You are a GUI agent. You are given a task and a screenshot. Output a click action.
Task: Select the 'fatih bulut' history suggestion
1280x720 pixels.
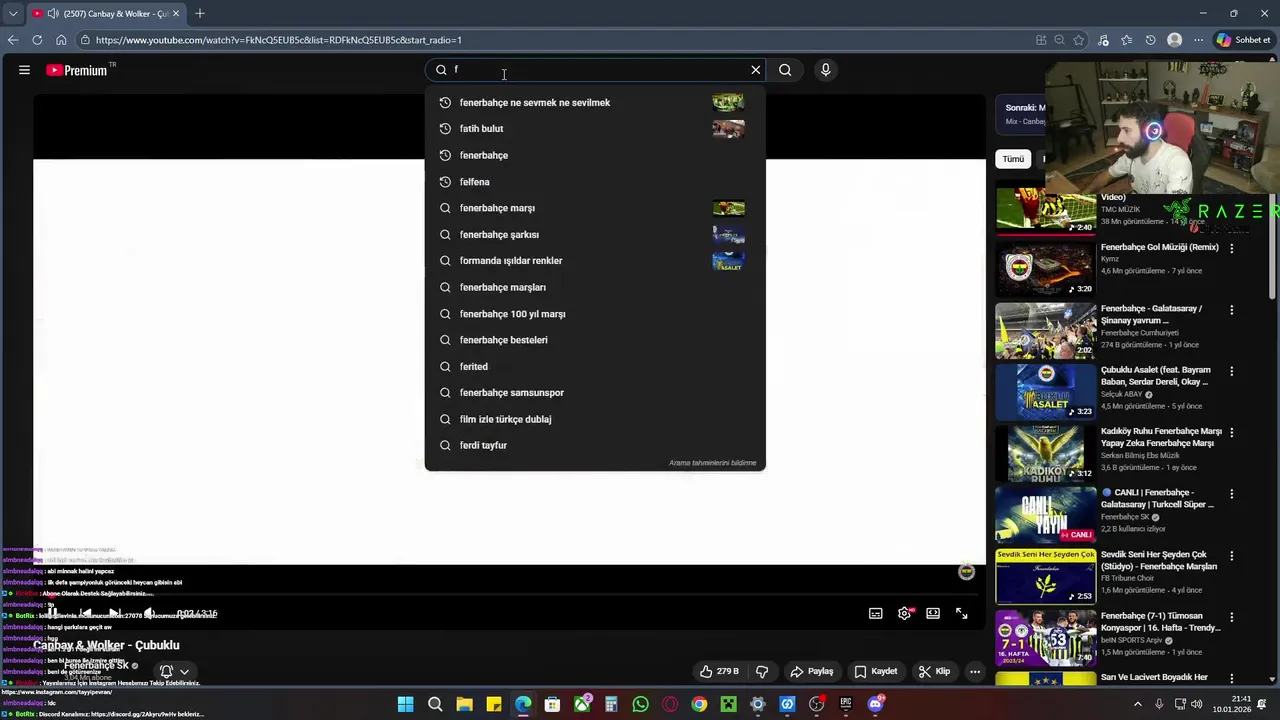(x=595, y=129)
